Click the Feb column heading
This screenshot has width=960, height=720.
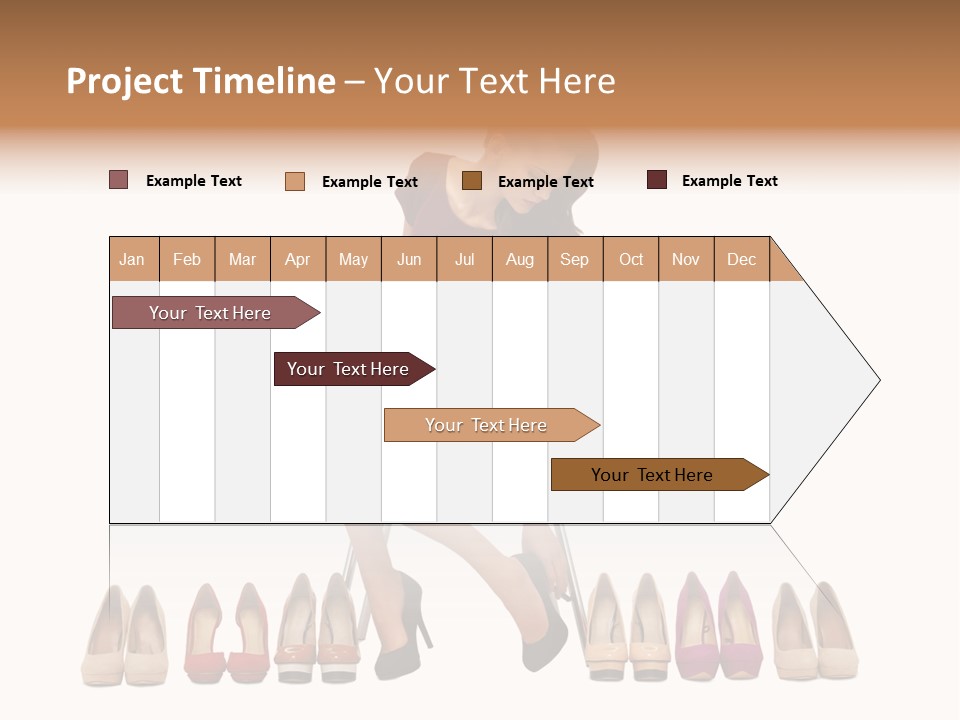188,259
